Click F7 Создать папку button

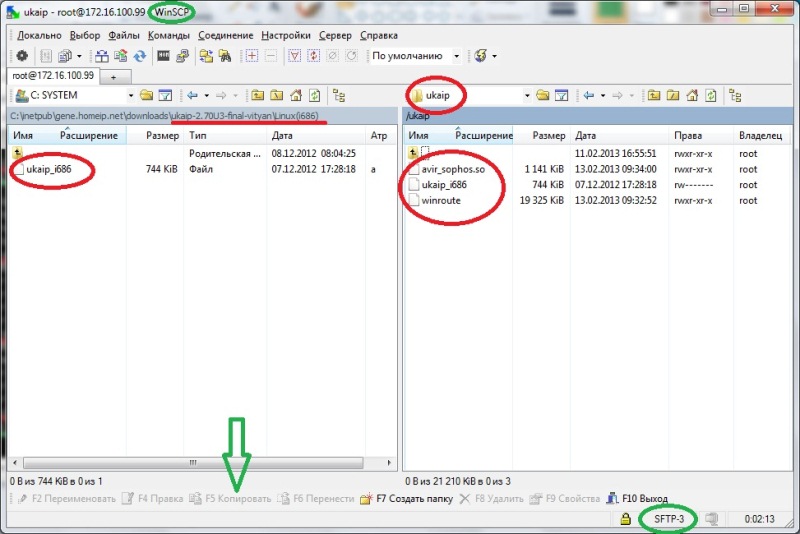pyautogui.click(x=406, y=498)
